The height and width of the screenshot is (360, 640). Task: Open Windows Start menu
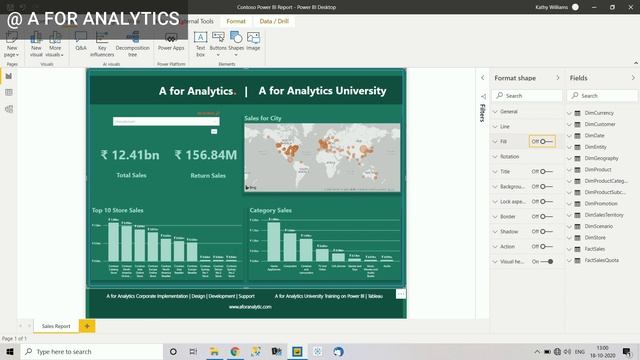[10, 351]
